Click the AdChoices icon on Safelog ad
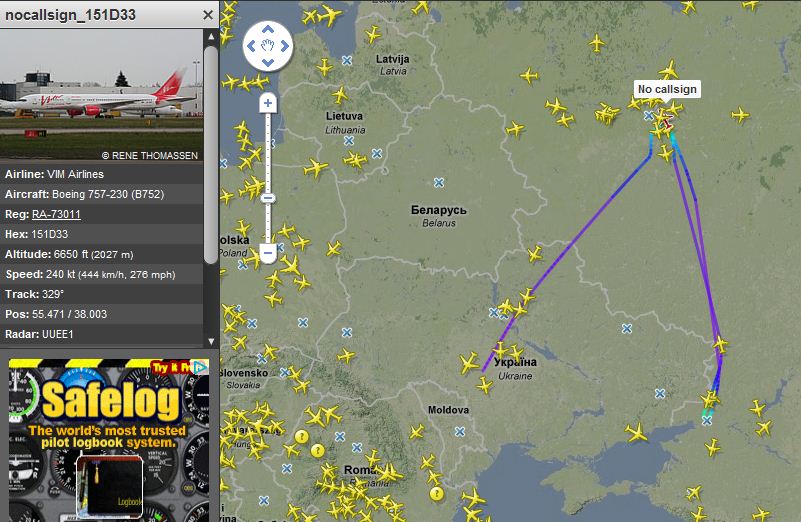This screenshot has height=522, width=801. click(202, 366)
